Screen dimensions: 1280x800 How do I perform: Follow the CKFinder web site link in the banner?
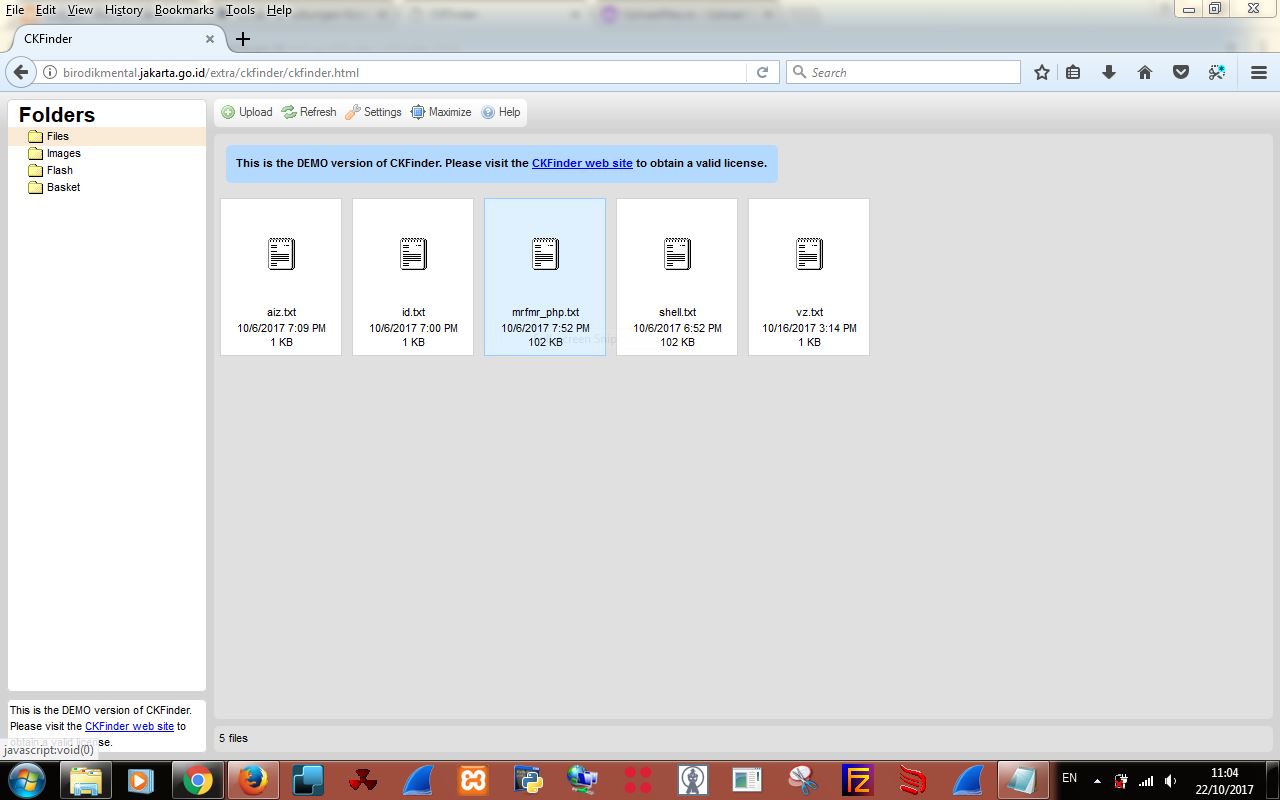click(x=582, y=163)
